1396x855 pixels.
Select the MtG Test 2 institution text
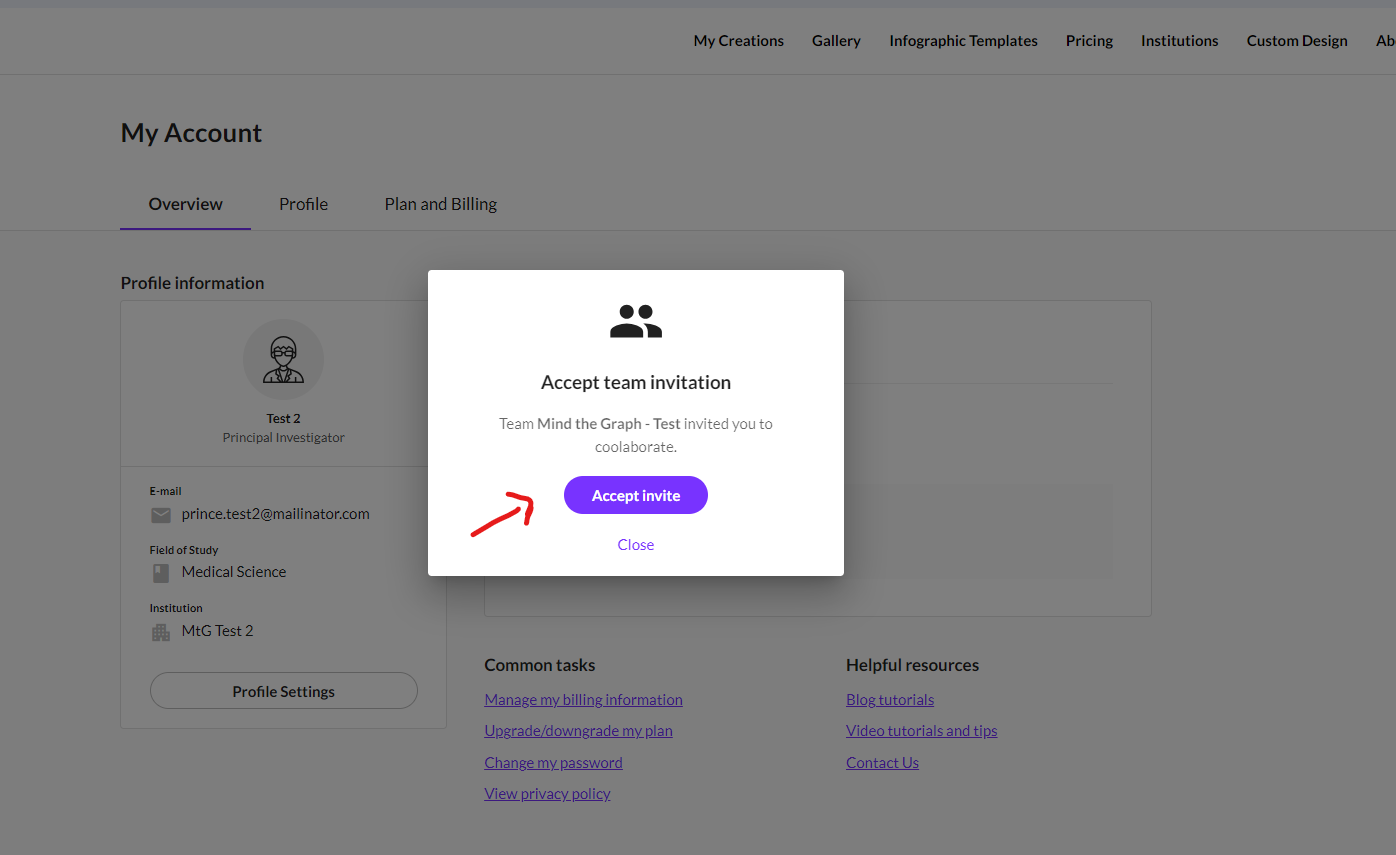(x=218, y=631)
